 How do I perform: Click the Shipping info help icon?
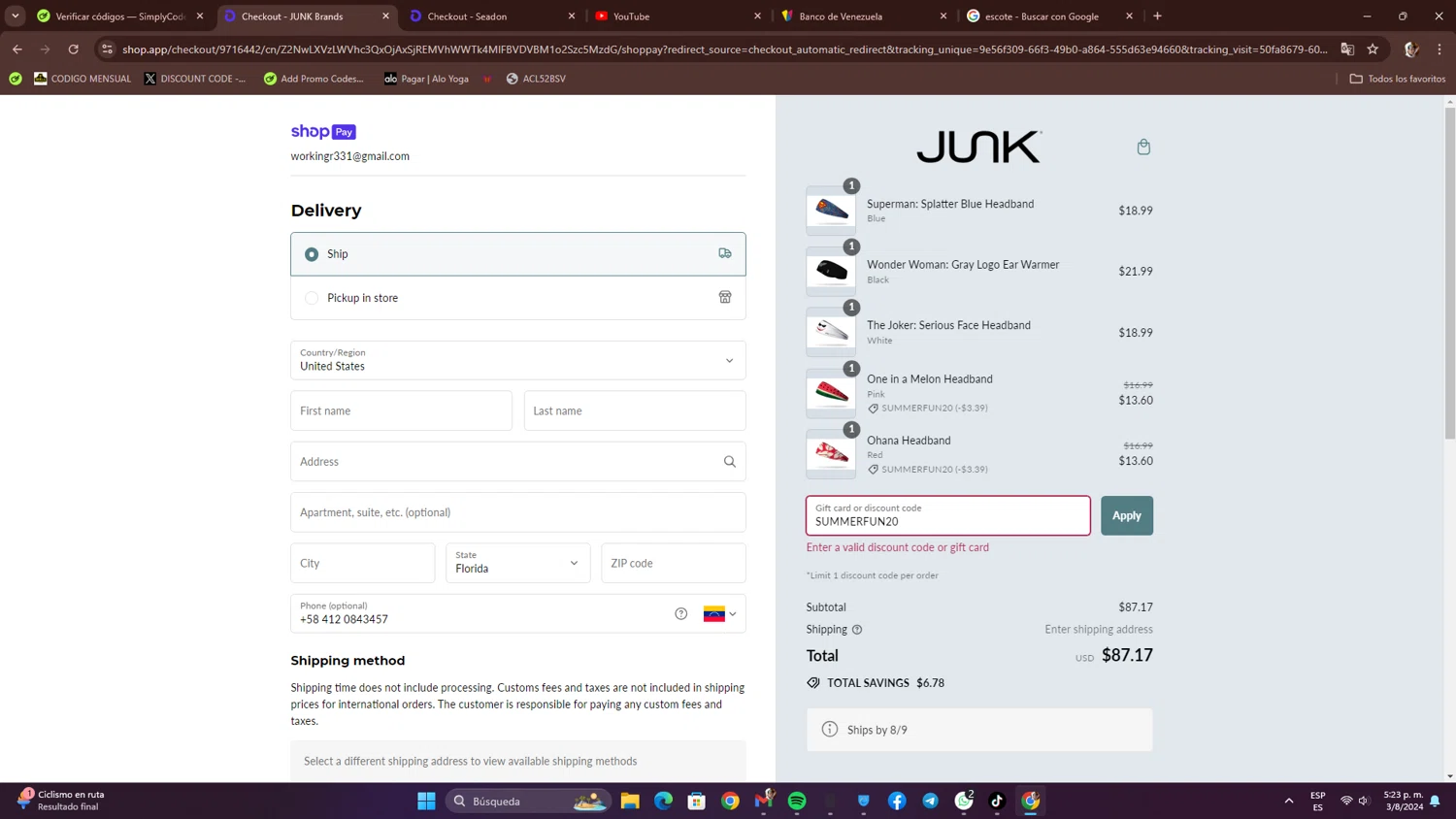pyautogui.click(x=857, y=630)
